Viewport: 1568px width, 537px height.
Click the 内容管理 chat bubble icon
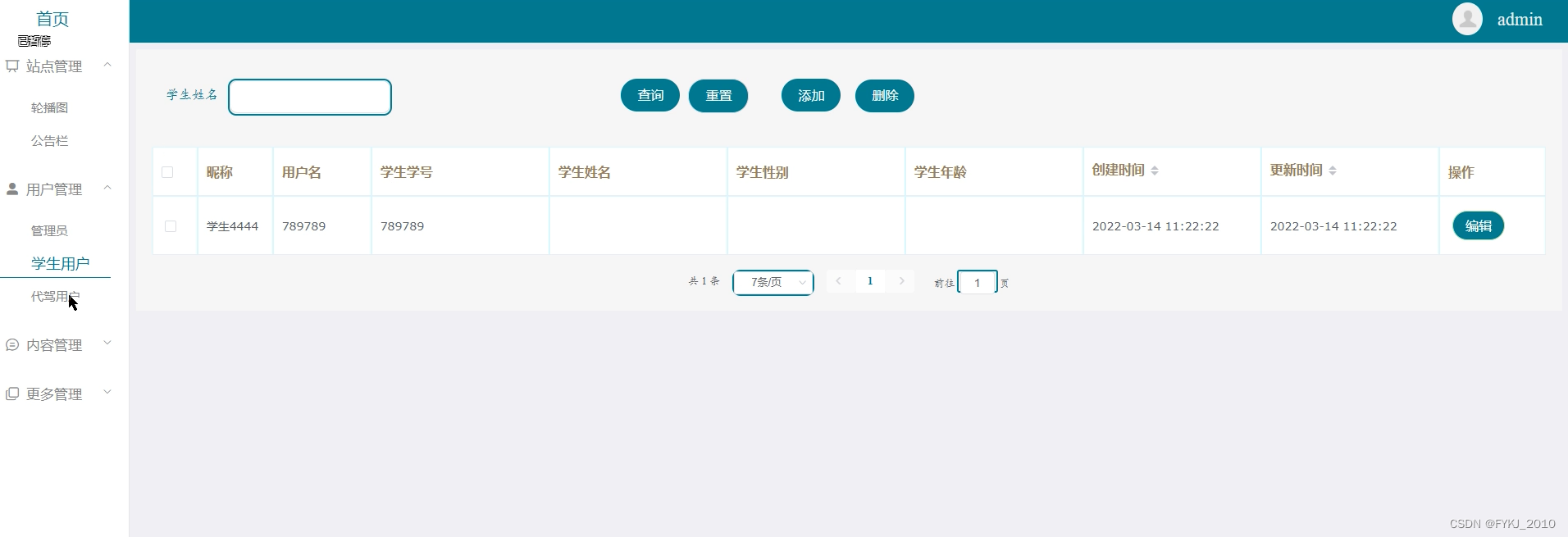point(12,345)
